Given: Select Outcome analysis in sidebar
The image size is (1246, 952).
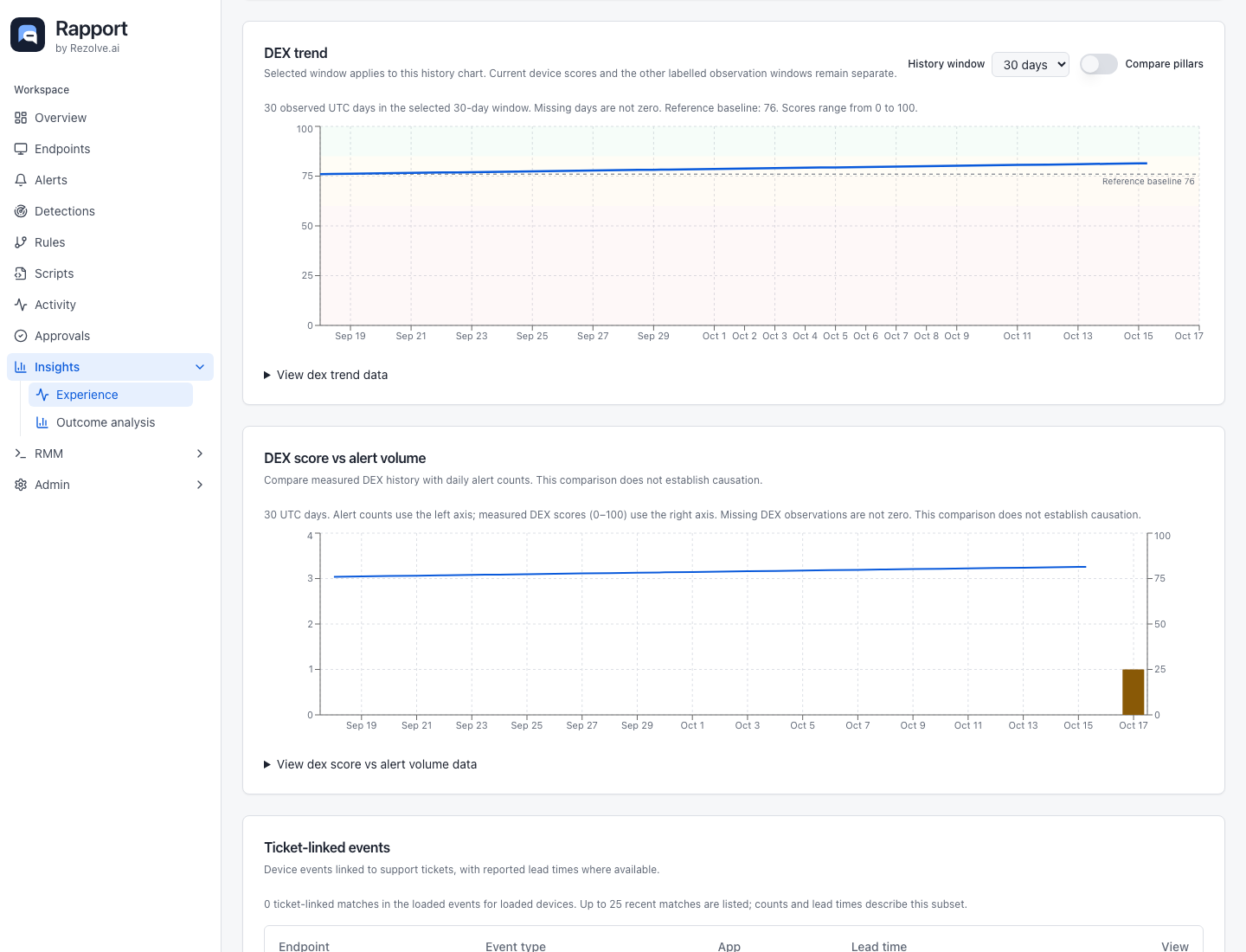Looking at the screenshot, I should [111, 422].
